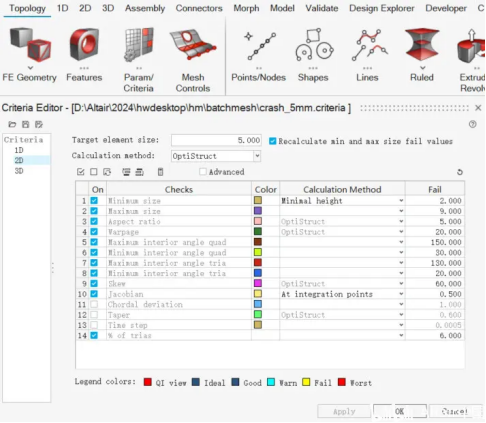This screenshot has height=423, width=486.
Task: Close the Criteria Editor panel
Action: click(x=478, y=108)
